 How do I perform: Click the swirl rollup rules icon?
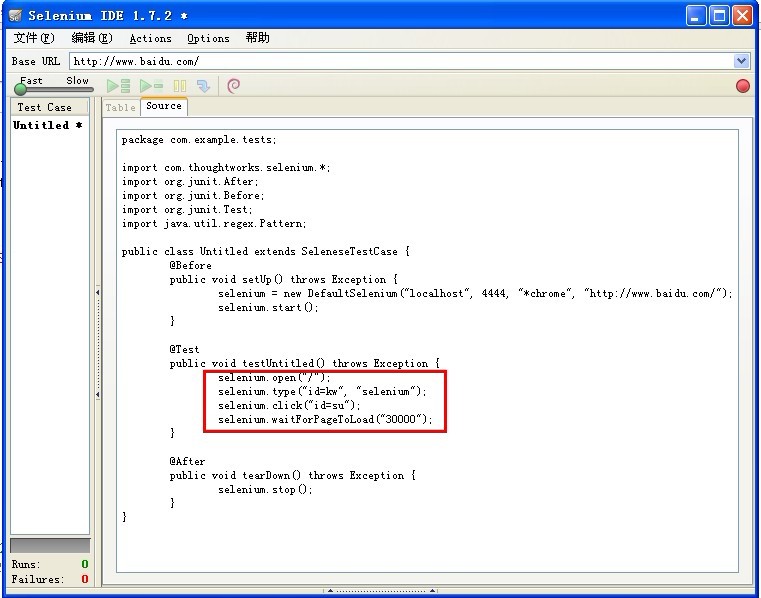click(234, 86)
